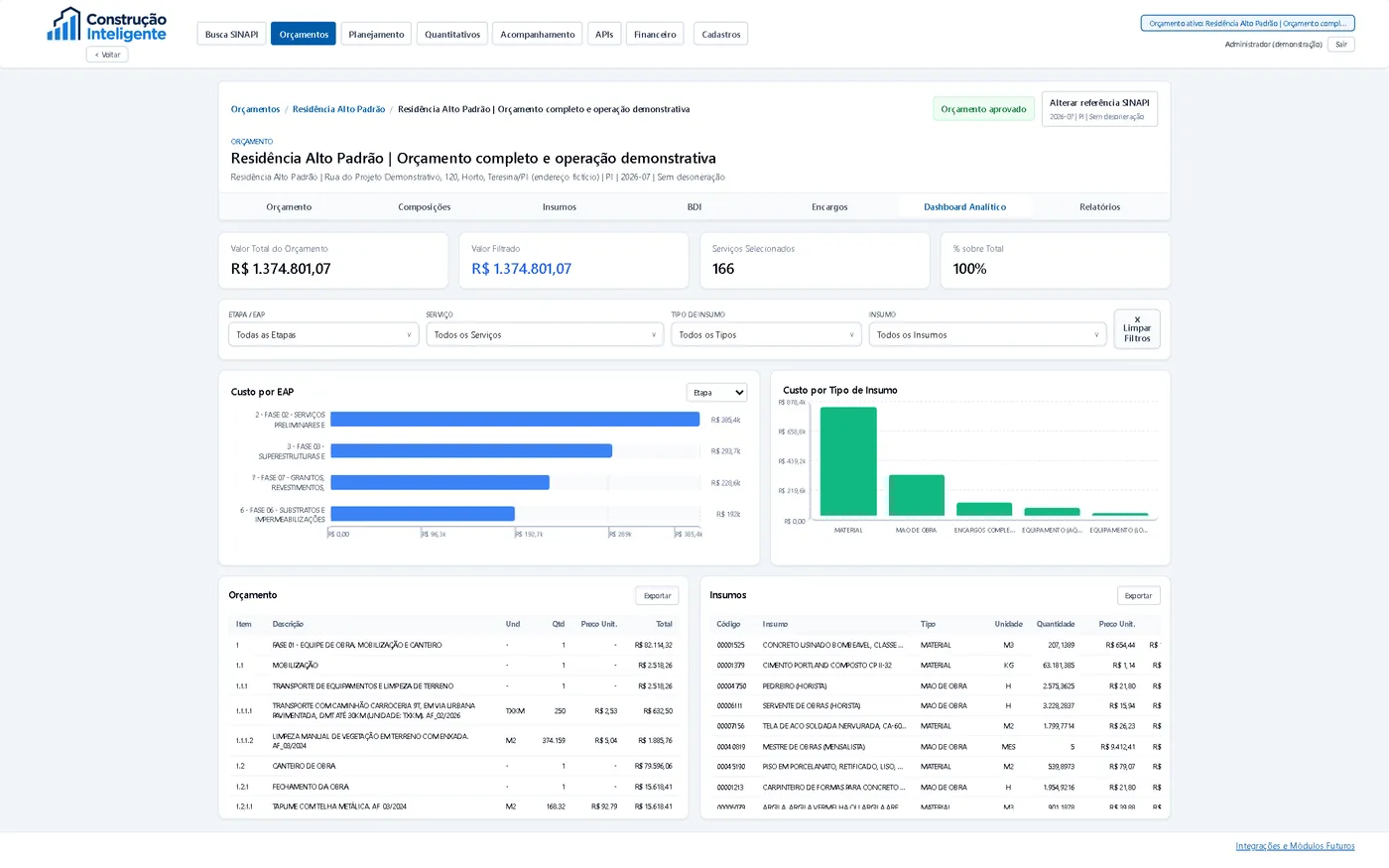Switch to the Insumos tab
The width and height of the screenshot is (1389, 868).
coord(560,207)
